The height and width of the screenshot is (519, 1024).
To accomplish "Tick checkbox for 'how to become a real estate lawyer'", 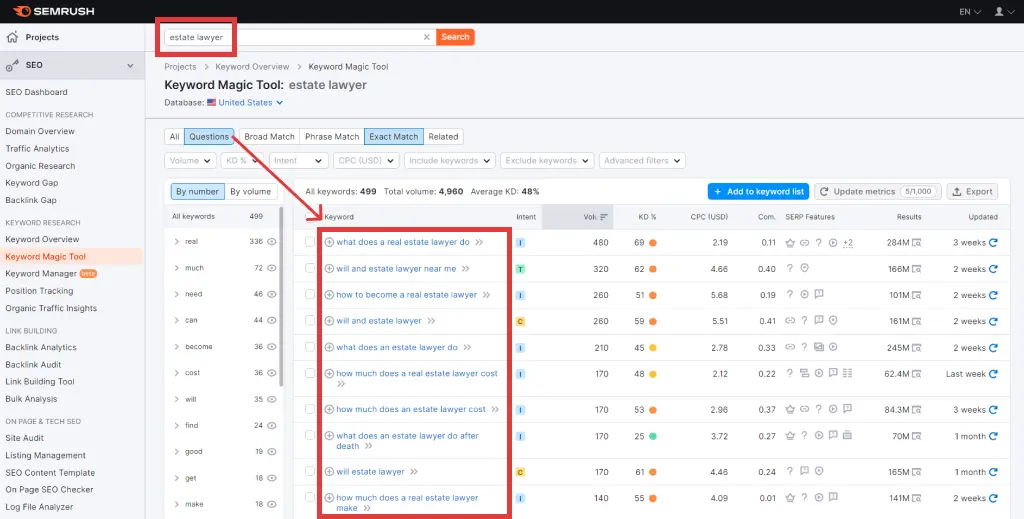I will [x=310, y=294].
